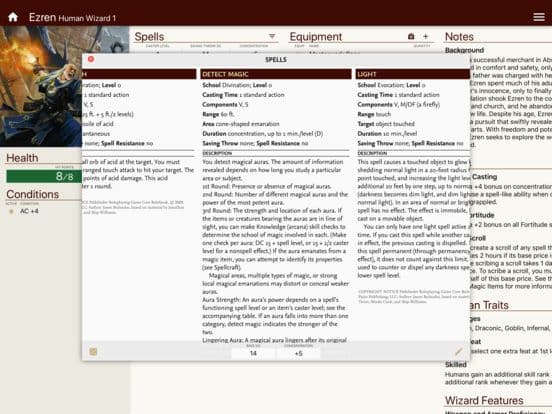
Task: Add new equipment with plus icon
Action: [426, 36]
